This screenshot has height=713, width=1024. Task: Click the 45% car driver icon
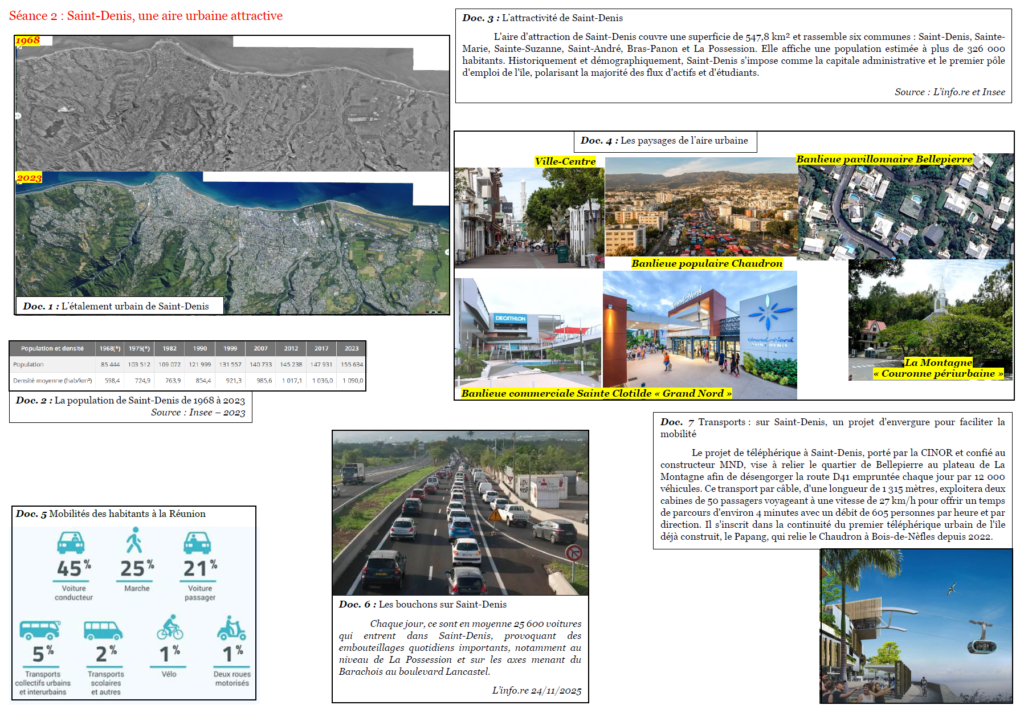71,543
